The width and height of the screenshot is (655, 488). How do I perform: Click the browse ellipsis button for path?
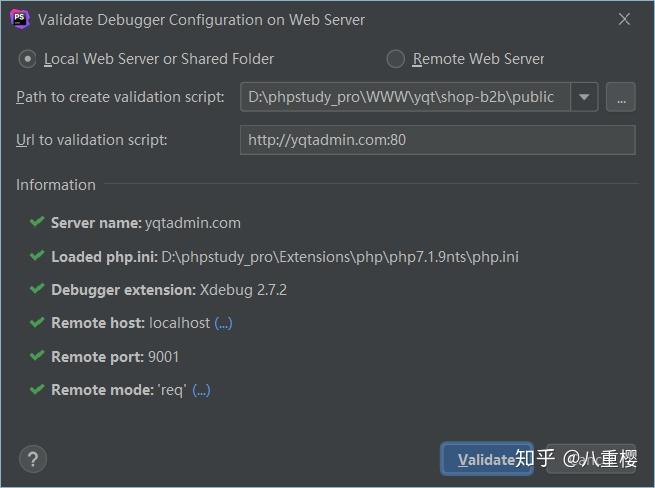621,97
